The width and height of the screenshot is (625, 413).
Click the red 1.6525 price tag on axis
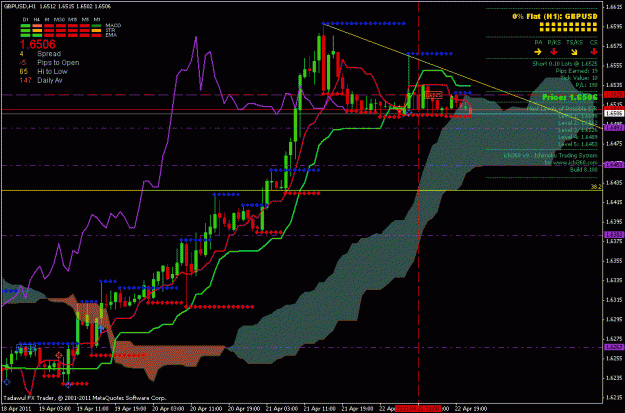[612, 94]
